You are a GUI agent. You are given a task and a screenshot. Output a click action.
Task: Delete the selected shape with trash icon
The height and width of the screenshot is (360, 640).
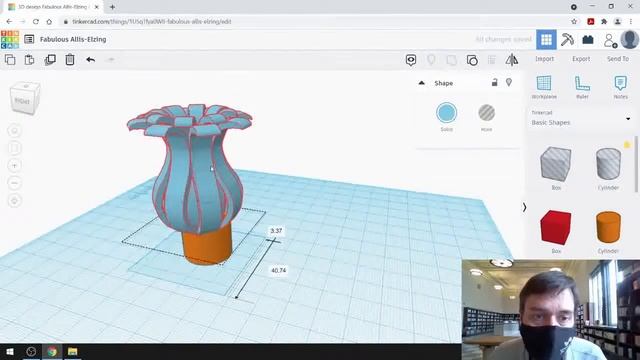point(70,60)
